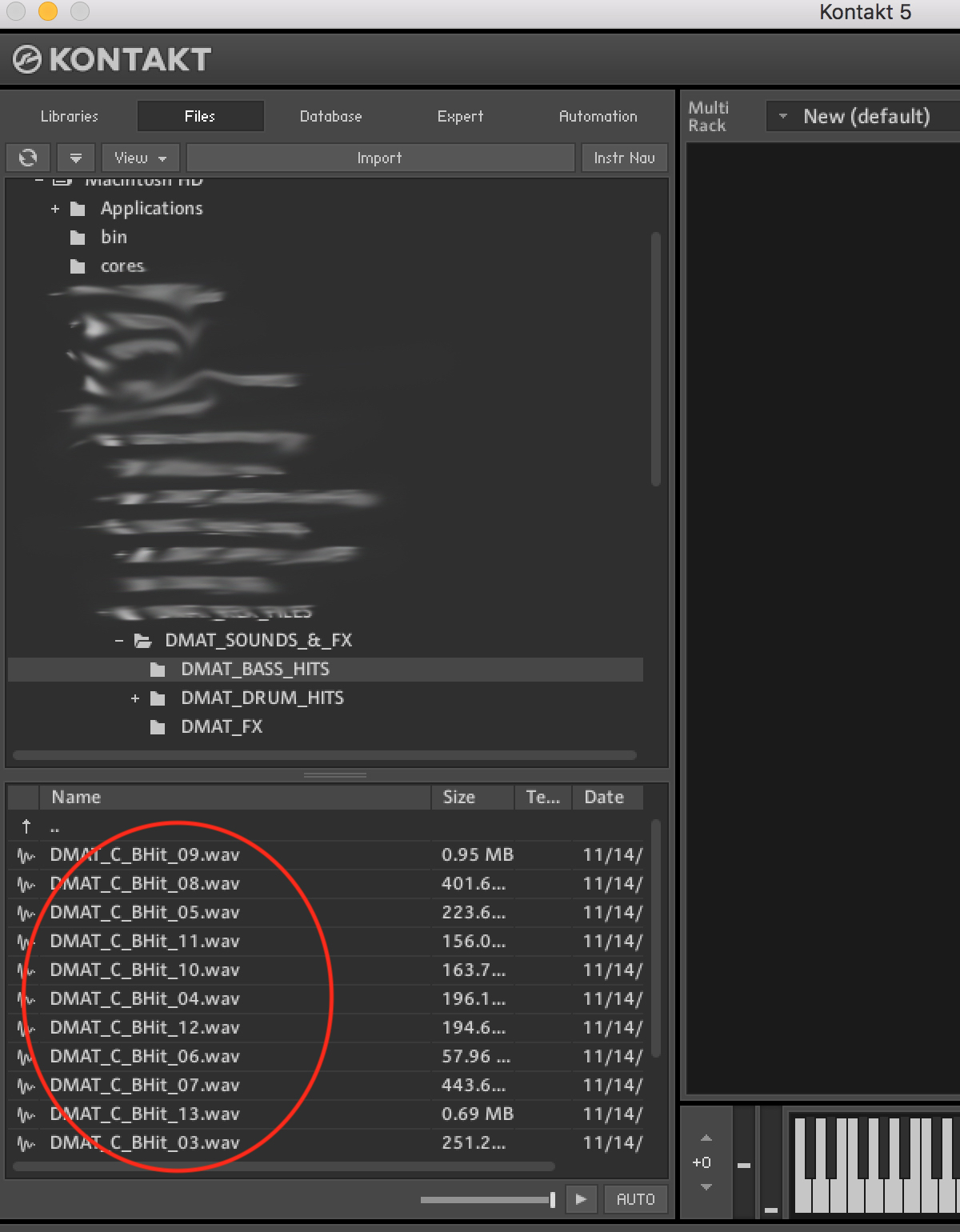Switch to the Automation tab
The image size is (960, 1232).
click(x=598, y=116)
